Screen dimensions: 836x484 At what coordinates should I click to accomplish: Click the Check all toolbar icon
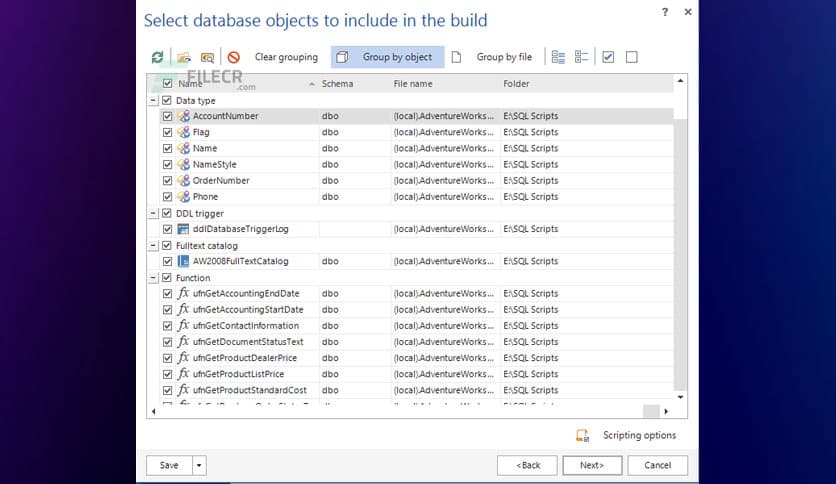click(x=608, y=57)
